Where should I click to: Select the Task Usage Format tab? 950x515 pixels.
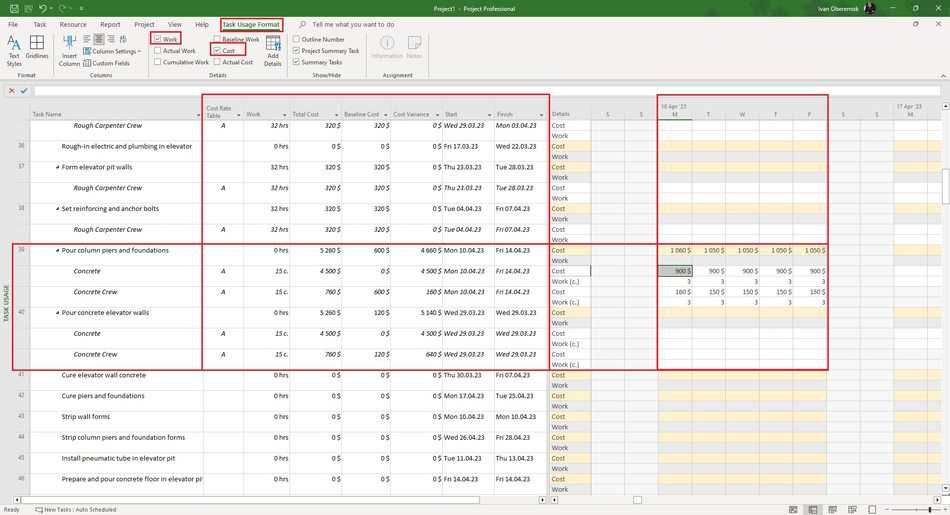(x=251, y=25)
